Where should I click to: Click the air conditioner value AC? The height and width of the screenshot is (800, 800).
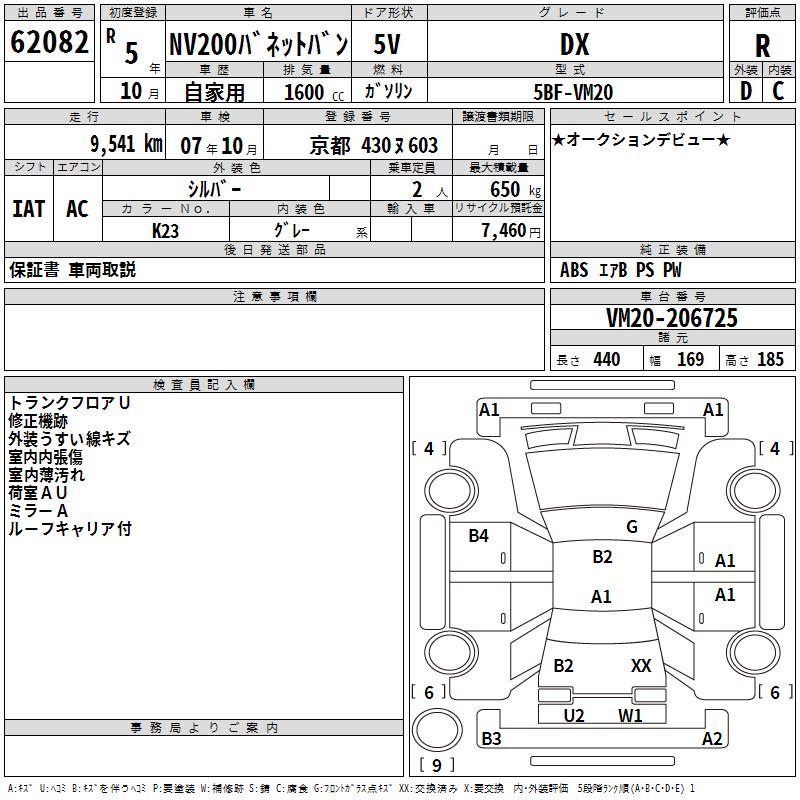point(77,209)
